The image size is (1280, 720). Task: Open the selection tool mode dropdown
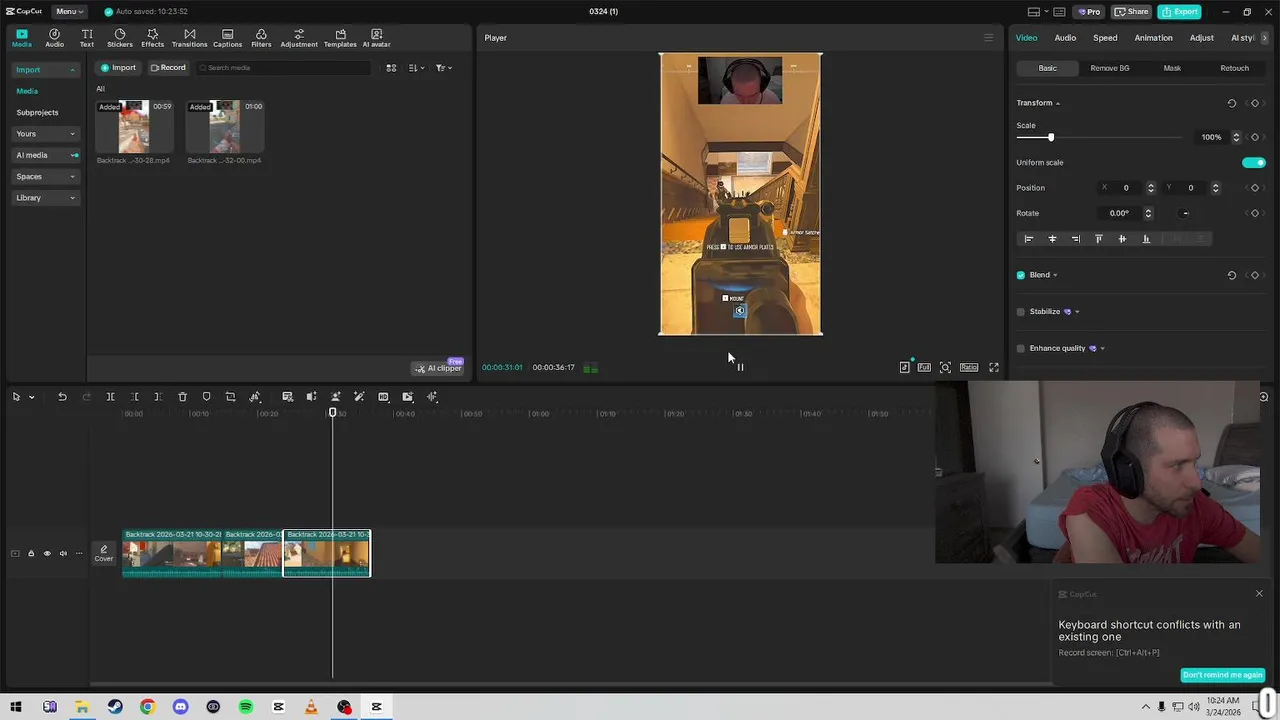click(x=31, y=397)
